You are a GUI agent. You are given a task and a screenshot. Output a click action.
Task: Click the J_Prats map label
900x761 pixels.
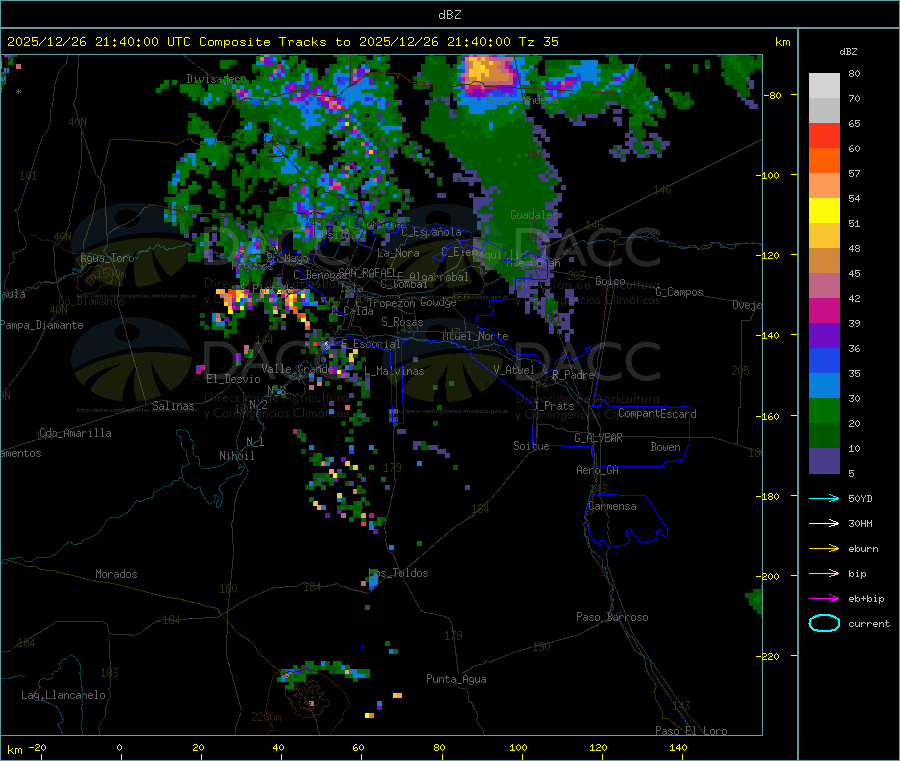coord(554,406)
